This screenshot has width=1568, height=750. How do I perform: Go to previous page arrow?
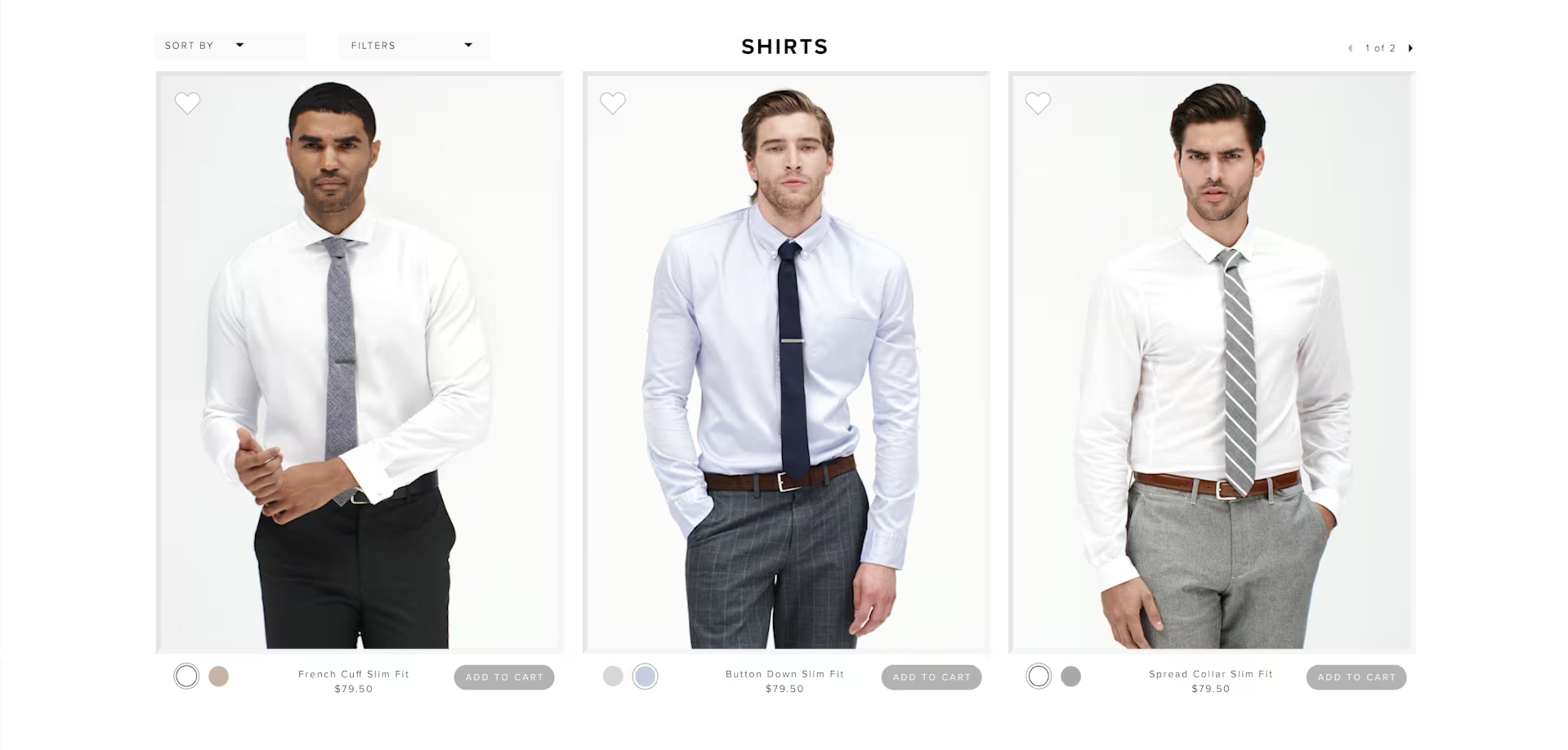pyautogui.click(x=1350, y=48)
